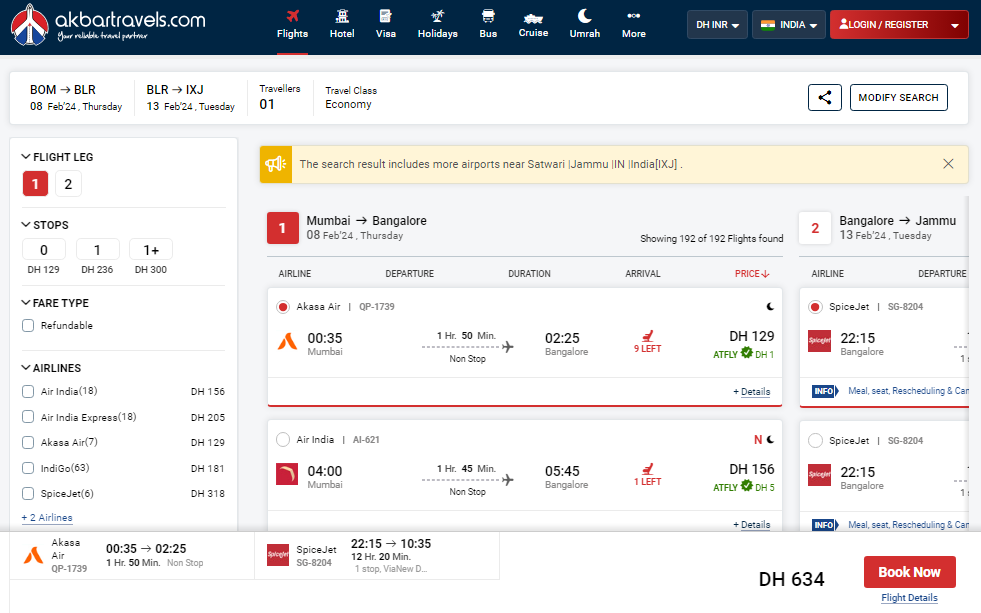The height and width of the screenshot is (613, 981).
Task: Open Meal, seat, Rescheduling info link on first SpiceJet
Action: pyautogui.click(x=908, y=391)
